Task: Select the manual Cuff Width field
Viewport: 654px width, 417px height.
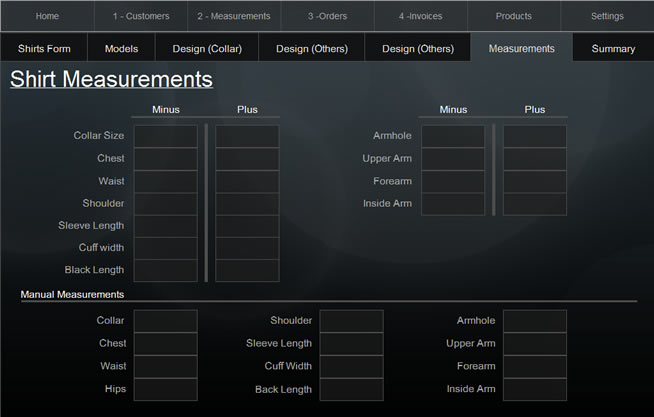Action: tap(352, 367)
